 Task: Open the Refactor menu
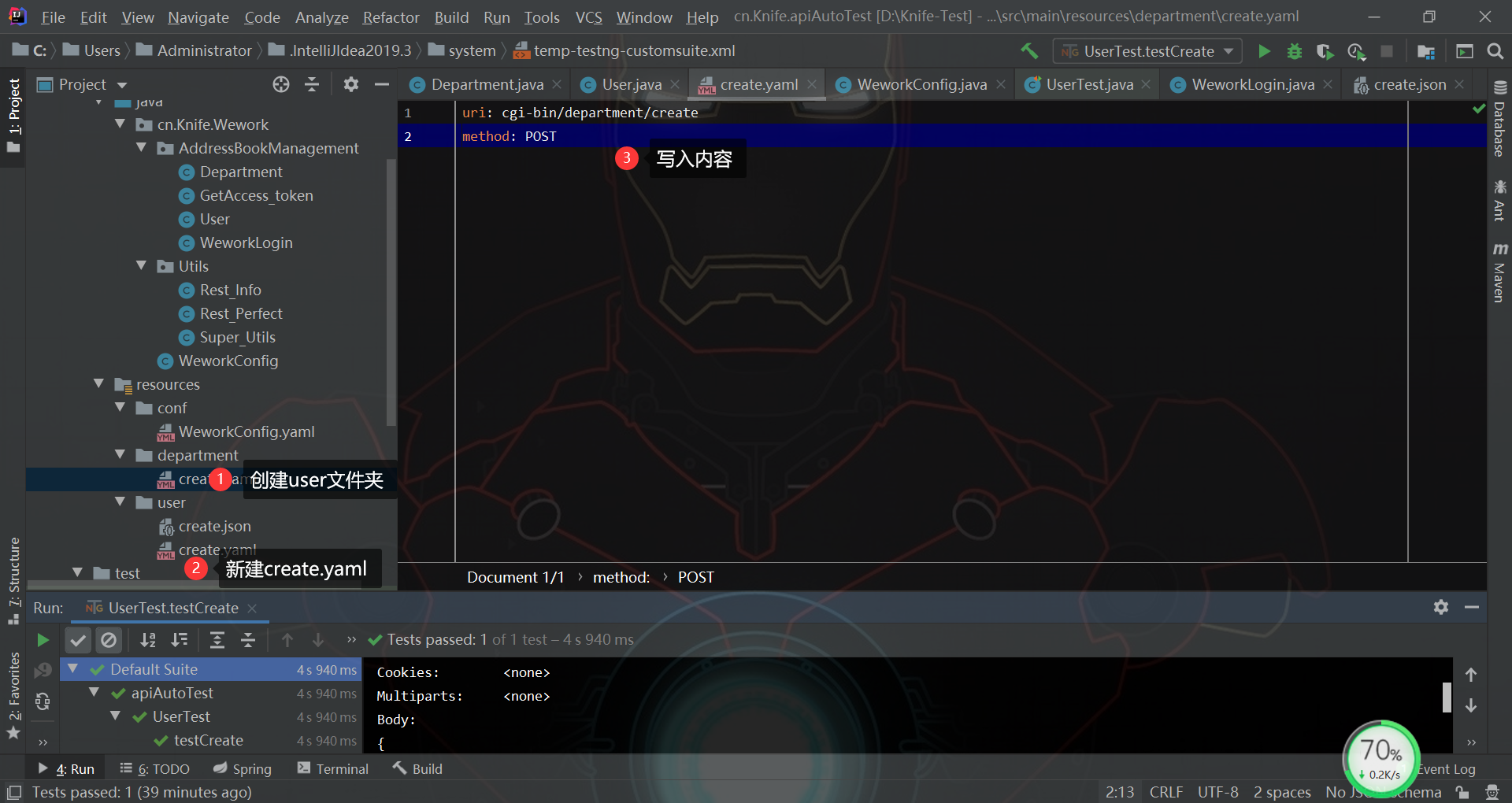(x=391, y=17)
